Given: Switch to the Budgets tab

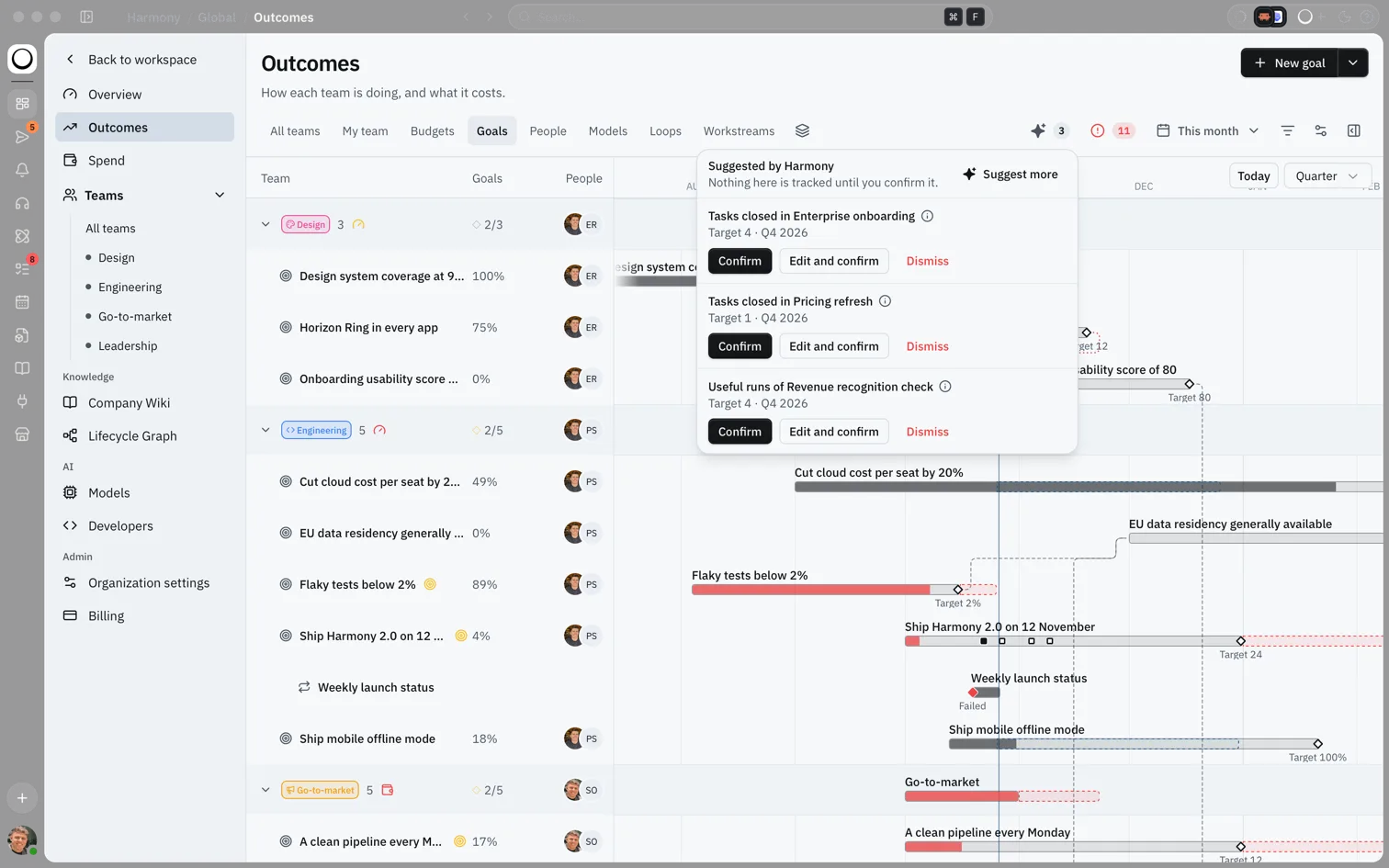Looking at the screenshot, I should click(x=432, y=130).
